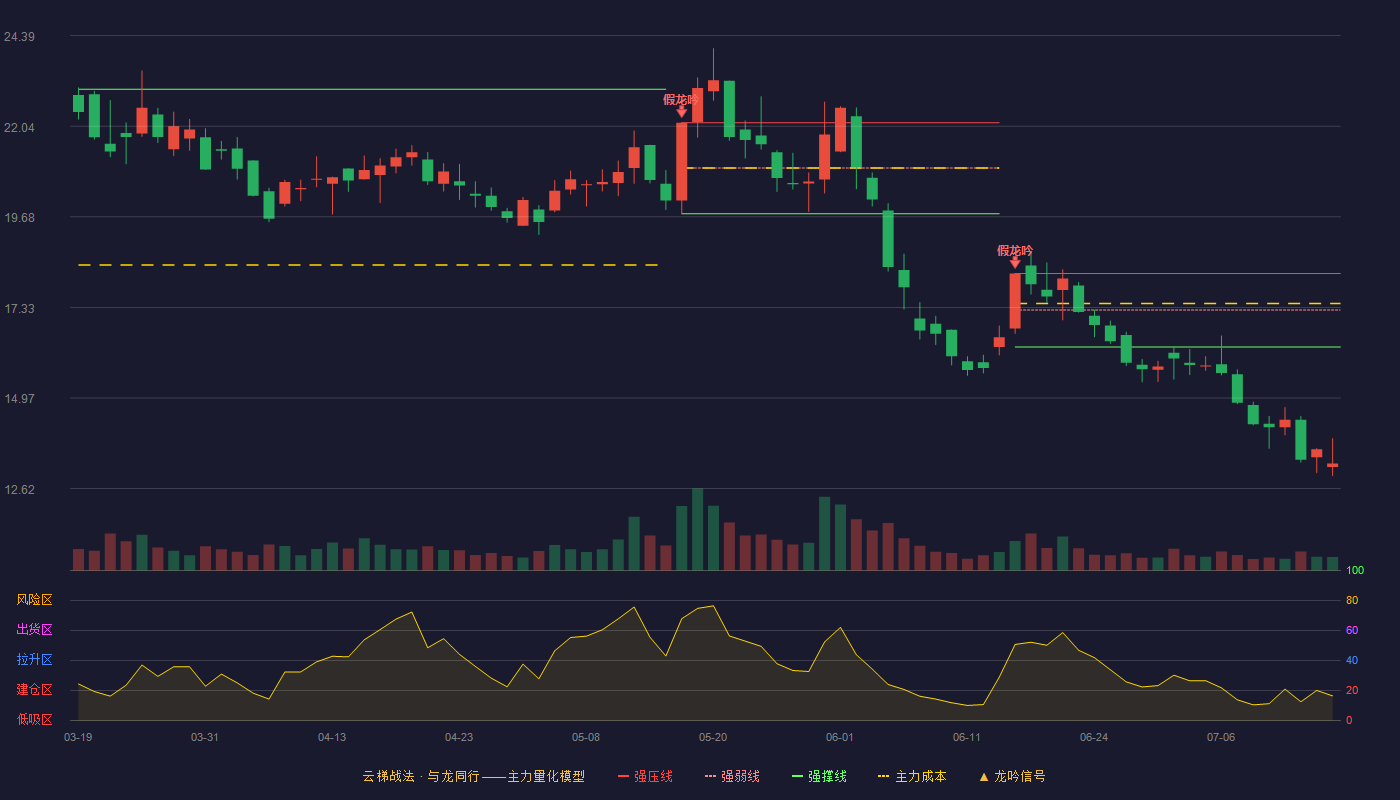Click the 05-20 date label on axis
The height and width of the screenshot is (800, 1400).
tap(713, 737)
